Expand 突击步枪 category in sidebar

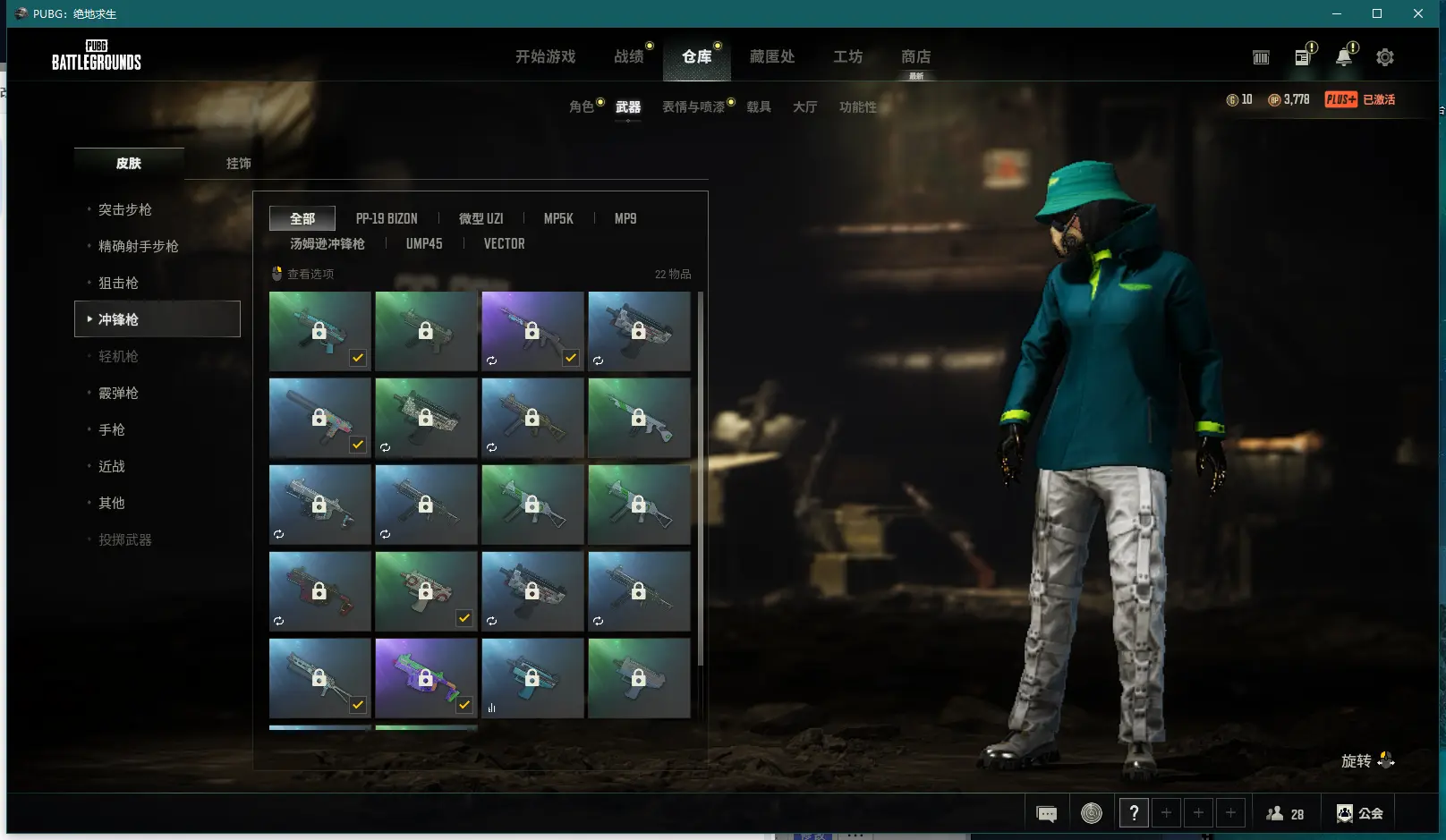(x=125, y=209)
